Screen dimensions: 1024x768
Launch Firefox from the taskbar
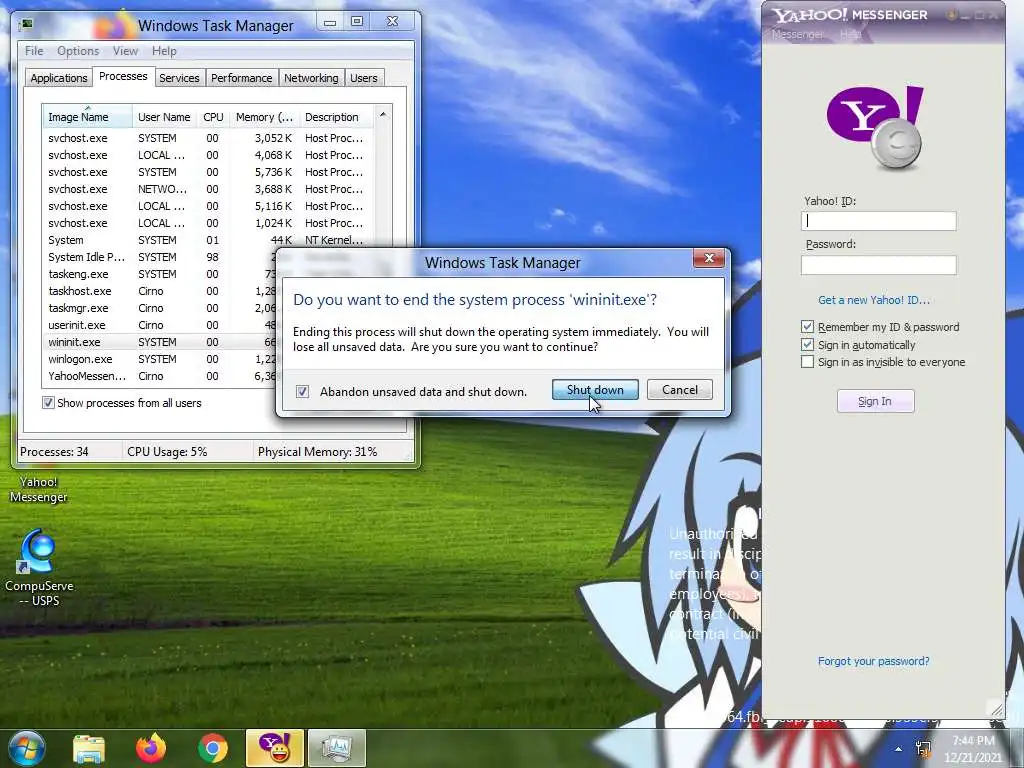point(151,748)
